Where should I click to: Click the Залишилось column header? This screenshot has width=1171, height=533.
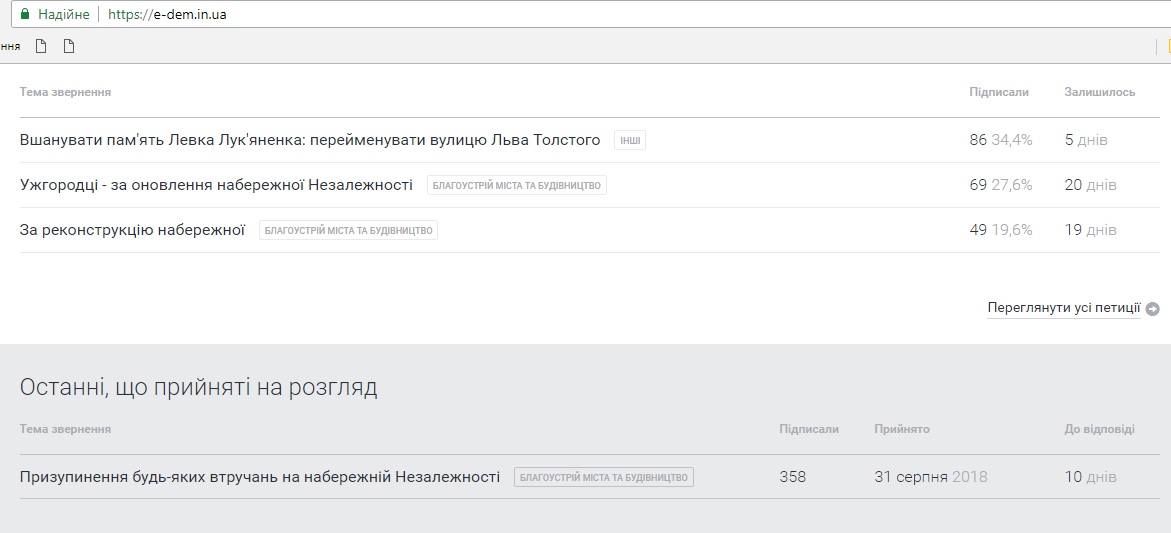coord(1099,92)
